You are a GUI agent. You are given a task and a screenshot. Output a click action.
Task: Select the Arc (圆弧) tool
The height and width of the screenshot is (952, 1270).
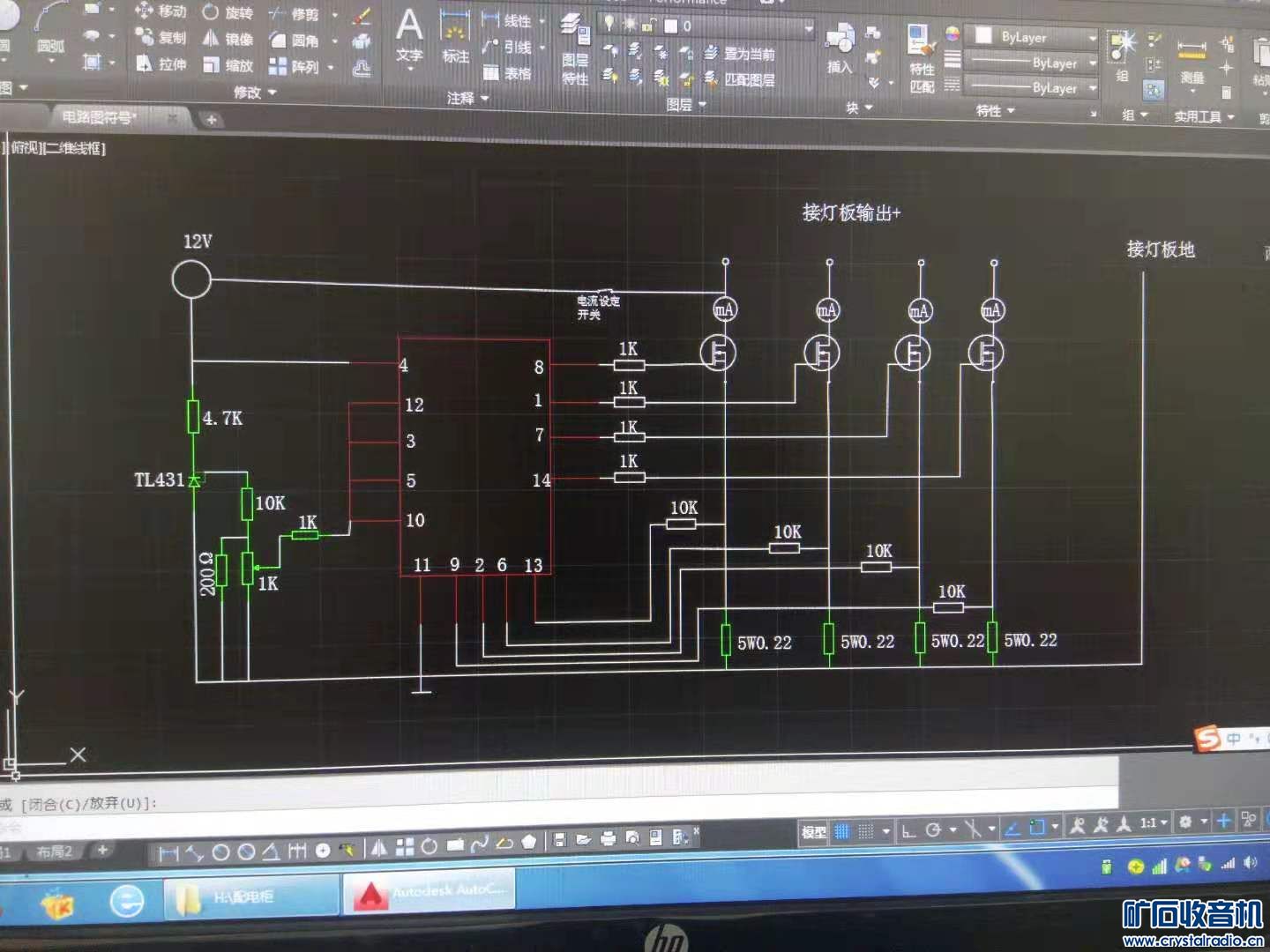[x=50, y=28]
